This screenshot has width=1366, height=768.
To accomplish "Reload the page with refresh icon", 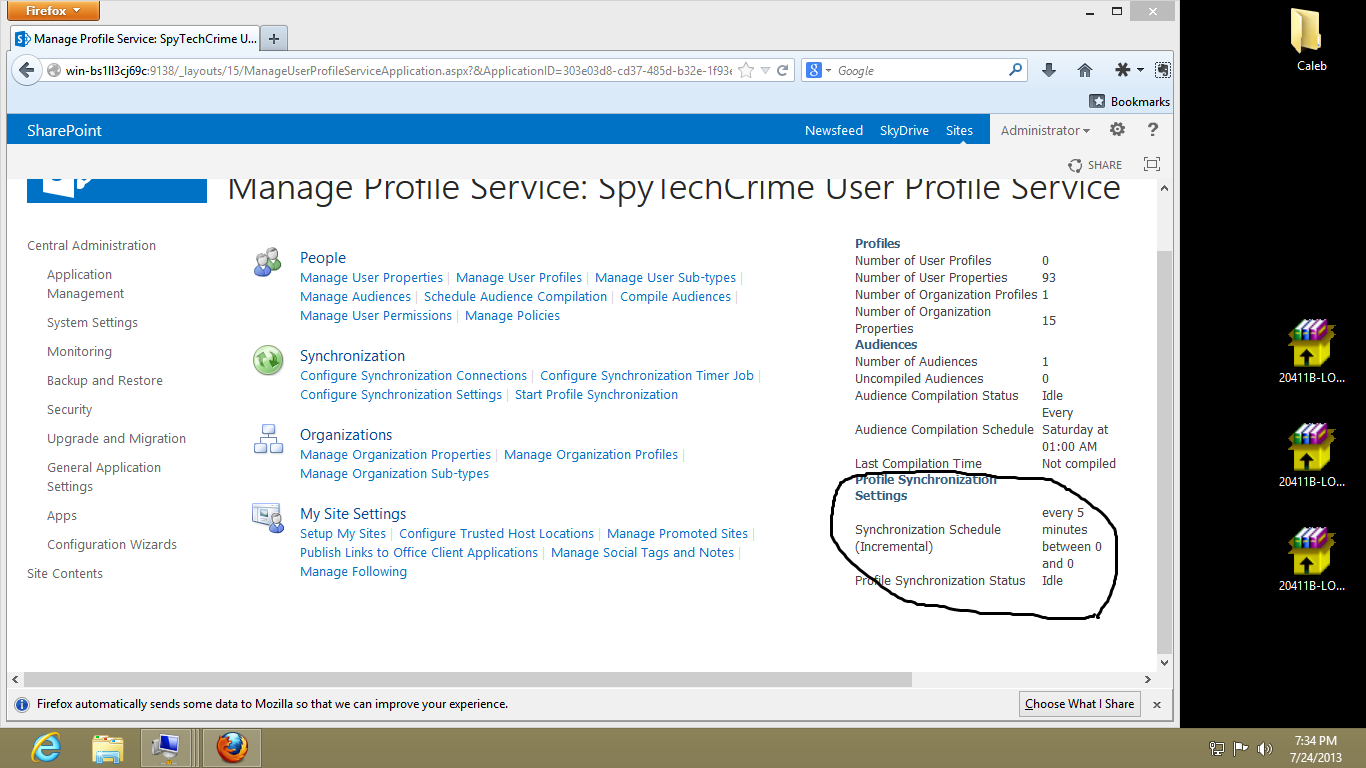I will [x=783, y=70].
